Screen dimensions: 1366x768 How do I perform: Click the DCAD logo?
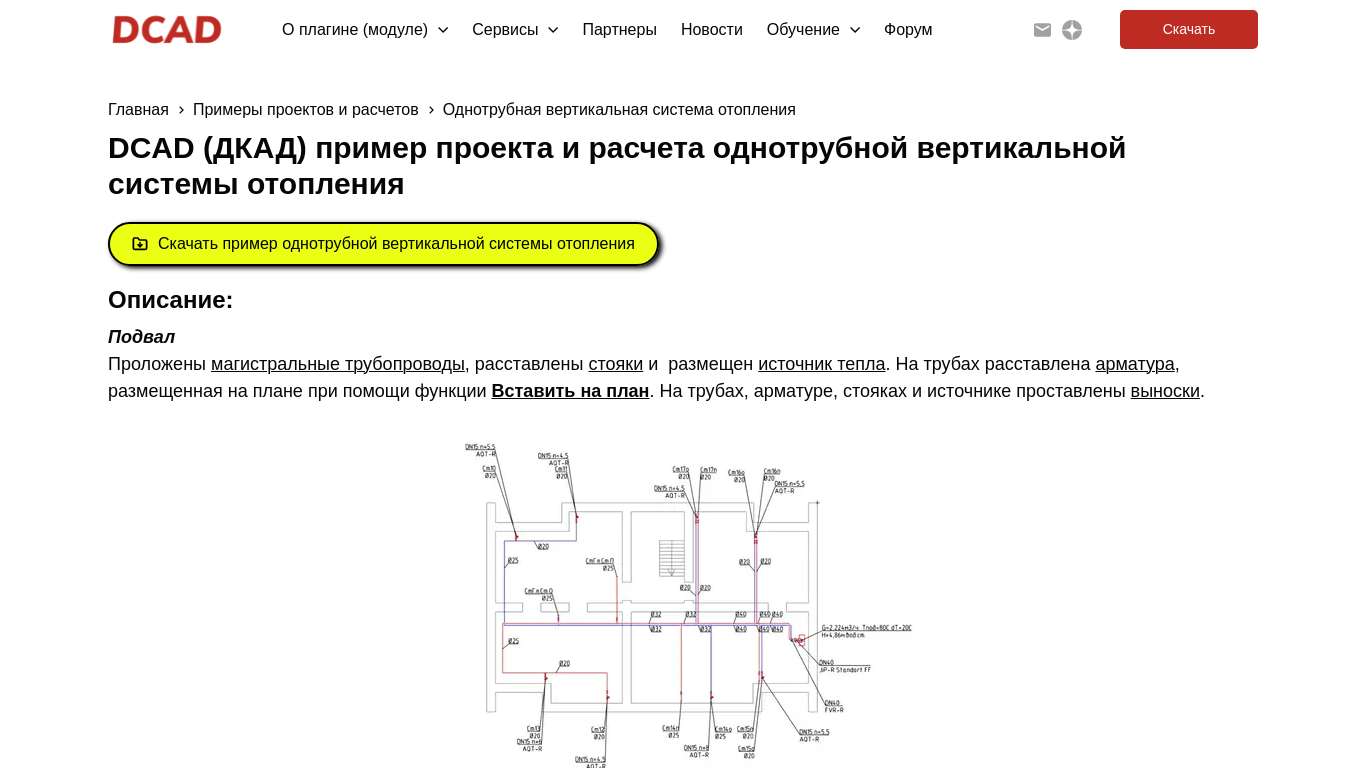point(166,30)
